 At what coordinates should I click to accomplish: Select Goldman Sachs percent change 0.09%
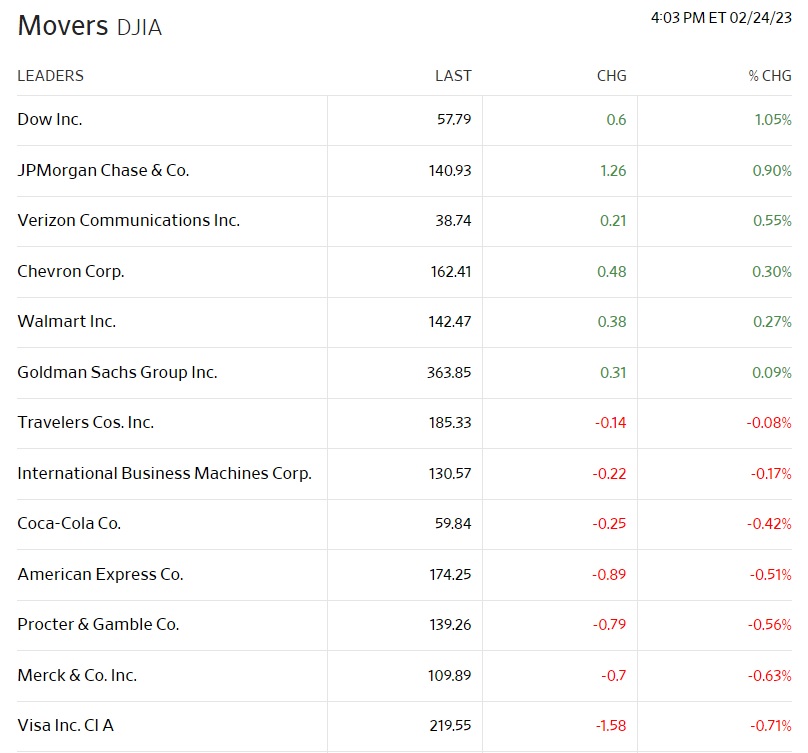(x=772, y=372)
